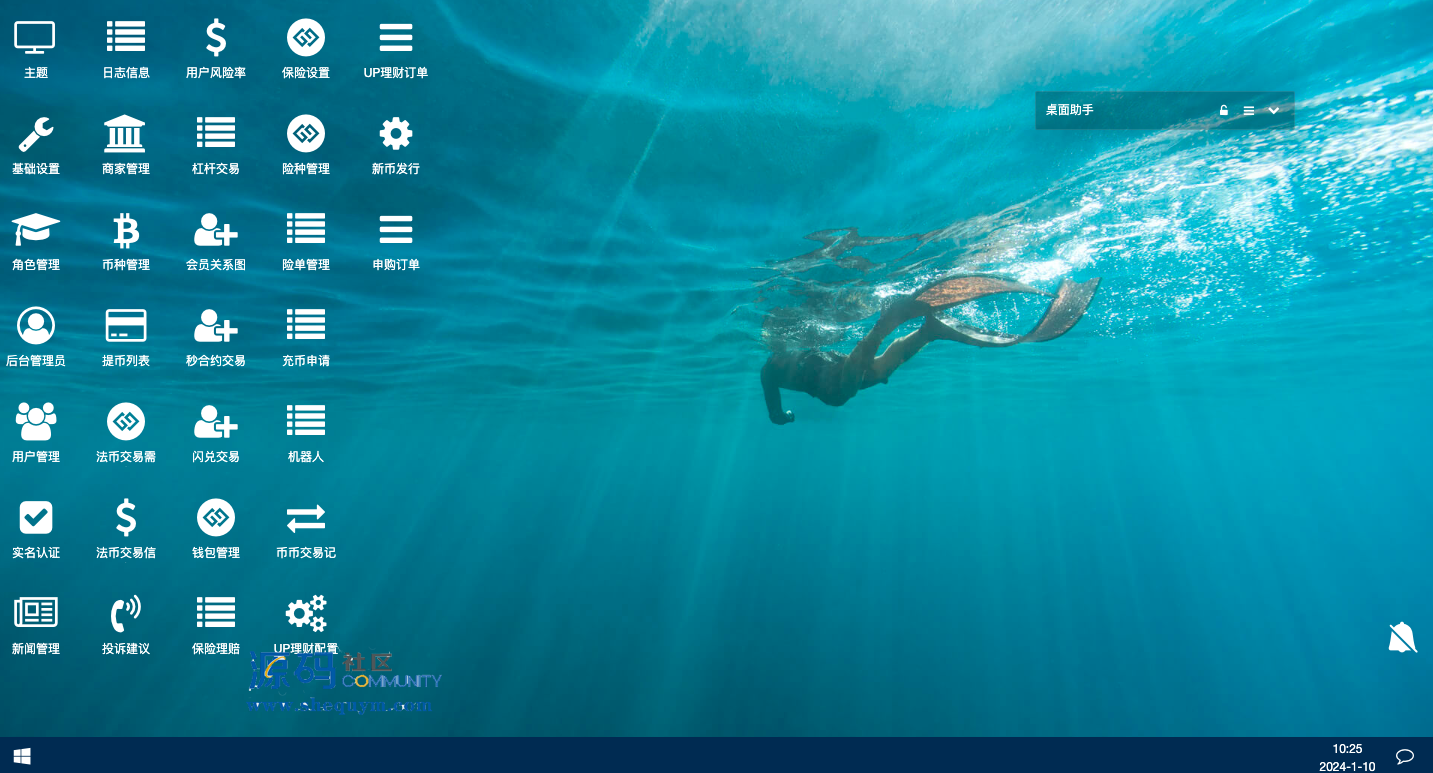The width and height of the screenshot is (1433, 773).
Task: Open UP理财配置 gears icon
Action: [306, 614]
